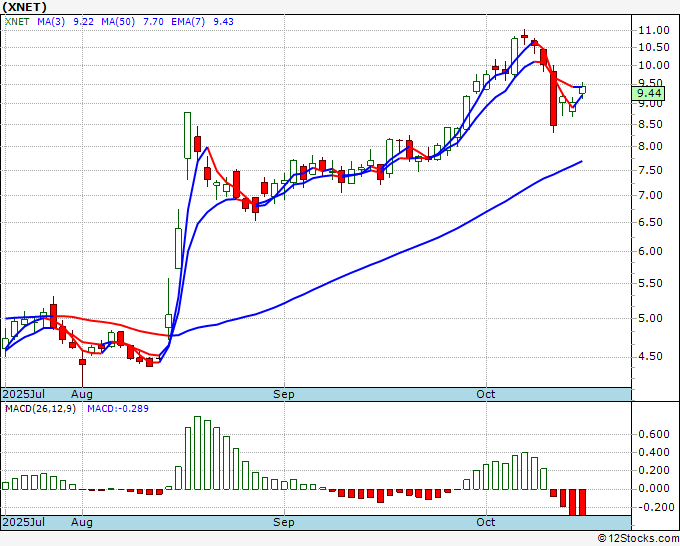Image resolution: width=680 pixels, height=546 pixels.
Task: Click the Aug label on price chart axis
Action: [x=82, y=394]
